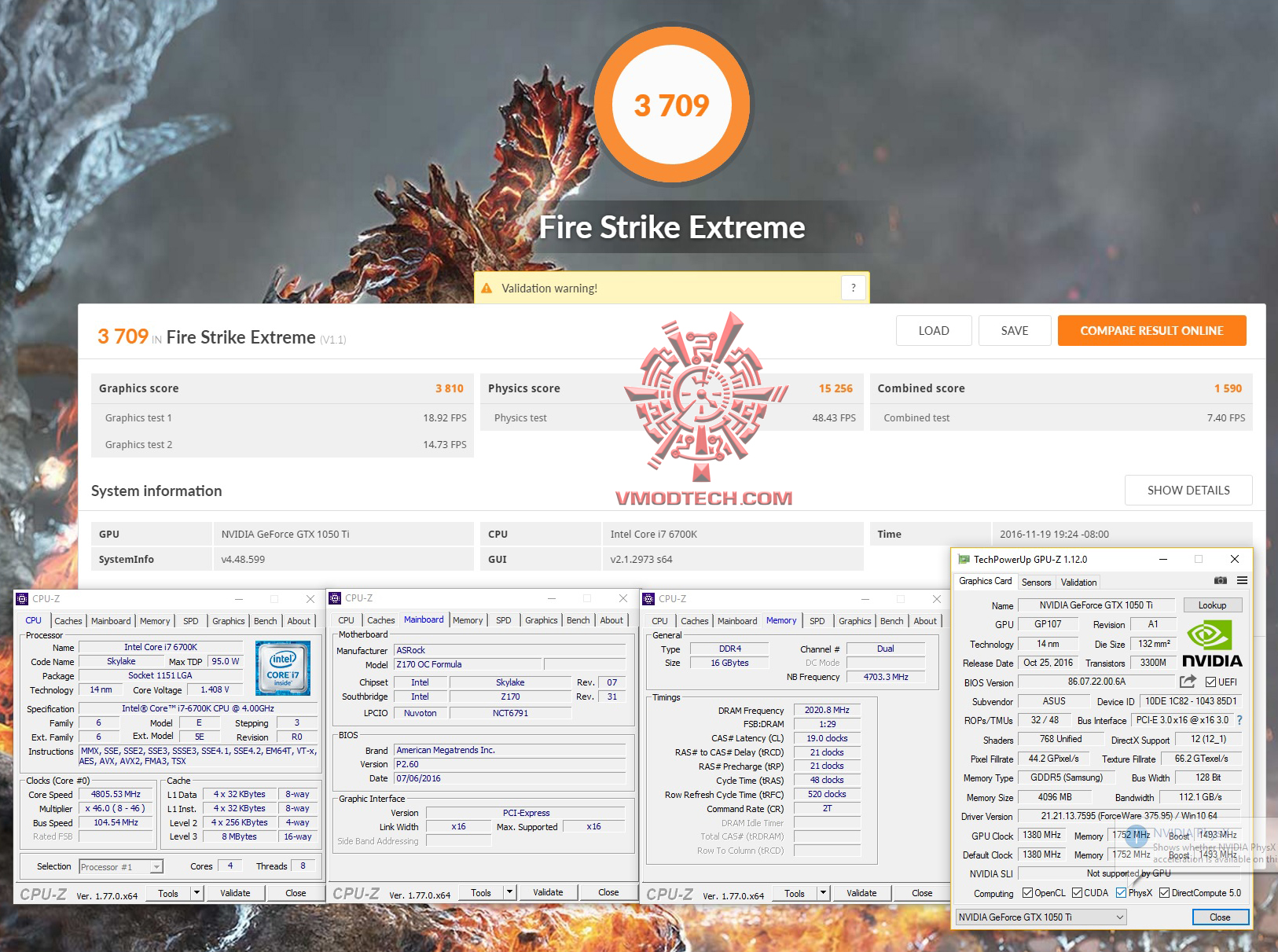The width and height of the screenshot is (1278, 952).
Task: Click title icon of CPU-Z window showing Mainboard
Action: pyautogui.click(x=335, y=598)
